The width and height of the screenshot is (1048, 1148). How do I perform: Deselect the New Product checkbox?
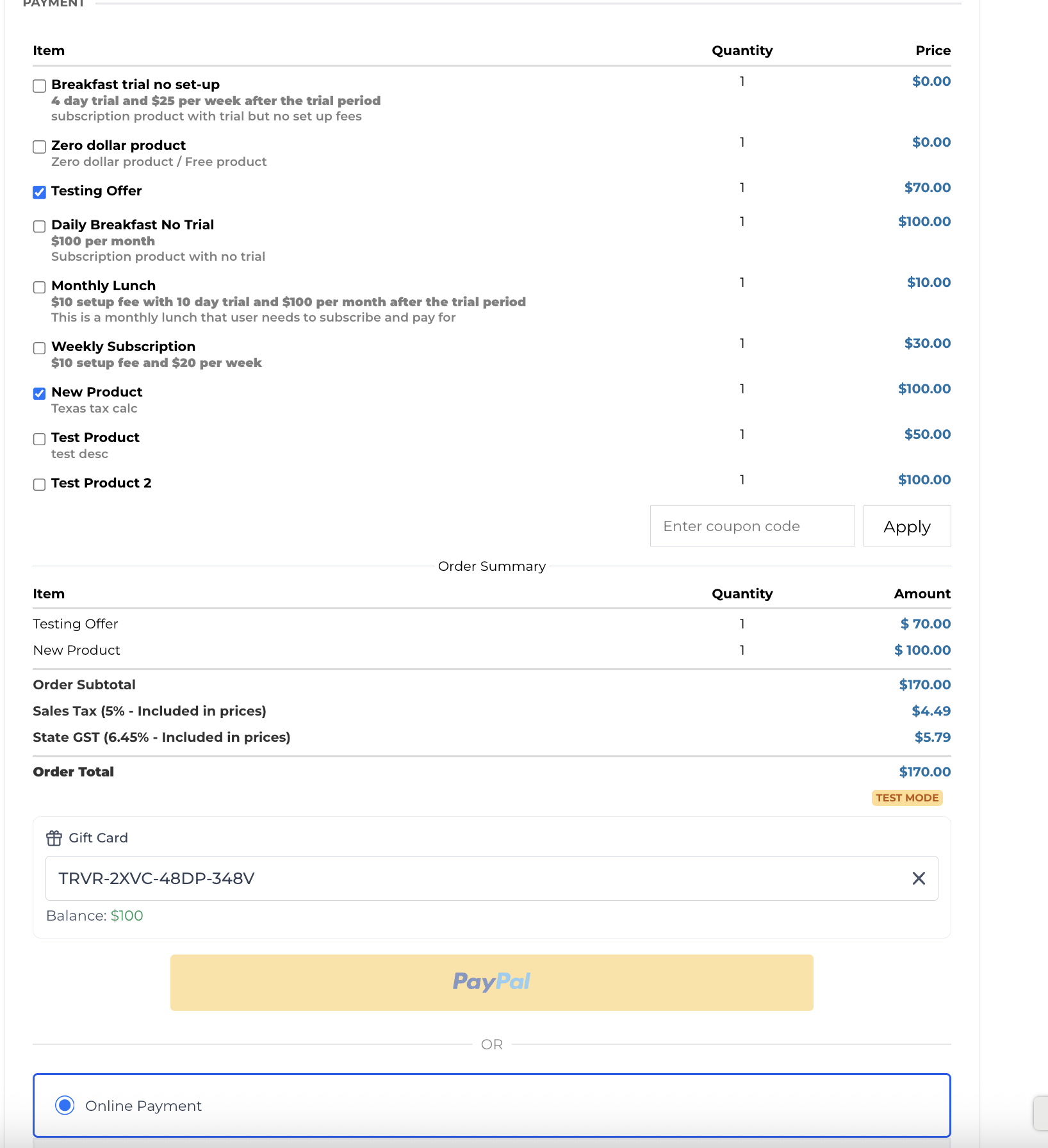40,393
